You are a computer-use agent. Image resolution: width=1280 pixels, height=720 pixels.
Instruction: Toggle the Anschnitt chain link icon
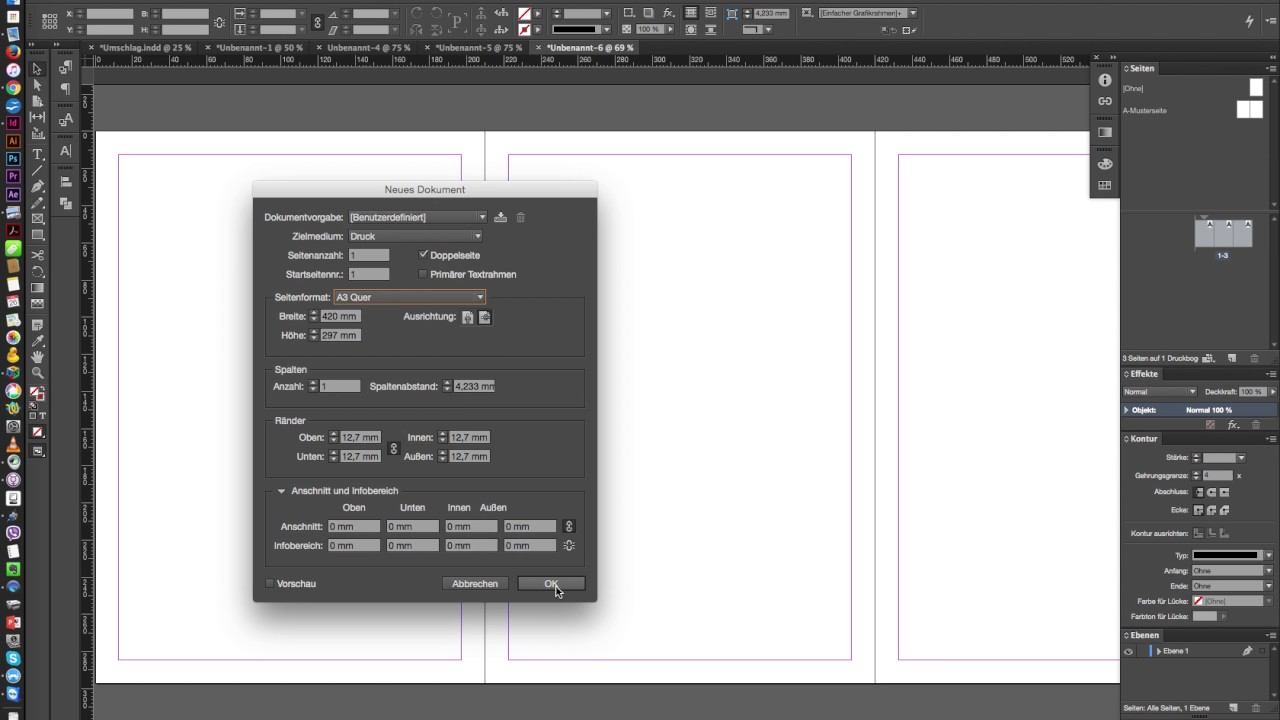click(x=569, y=526)
